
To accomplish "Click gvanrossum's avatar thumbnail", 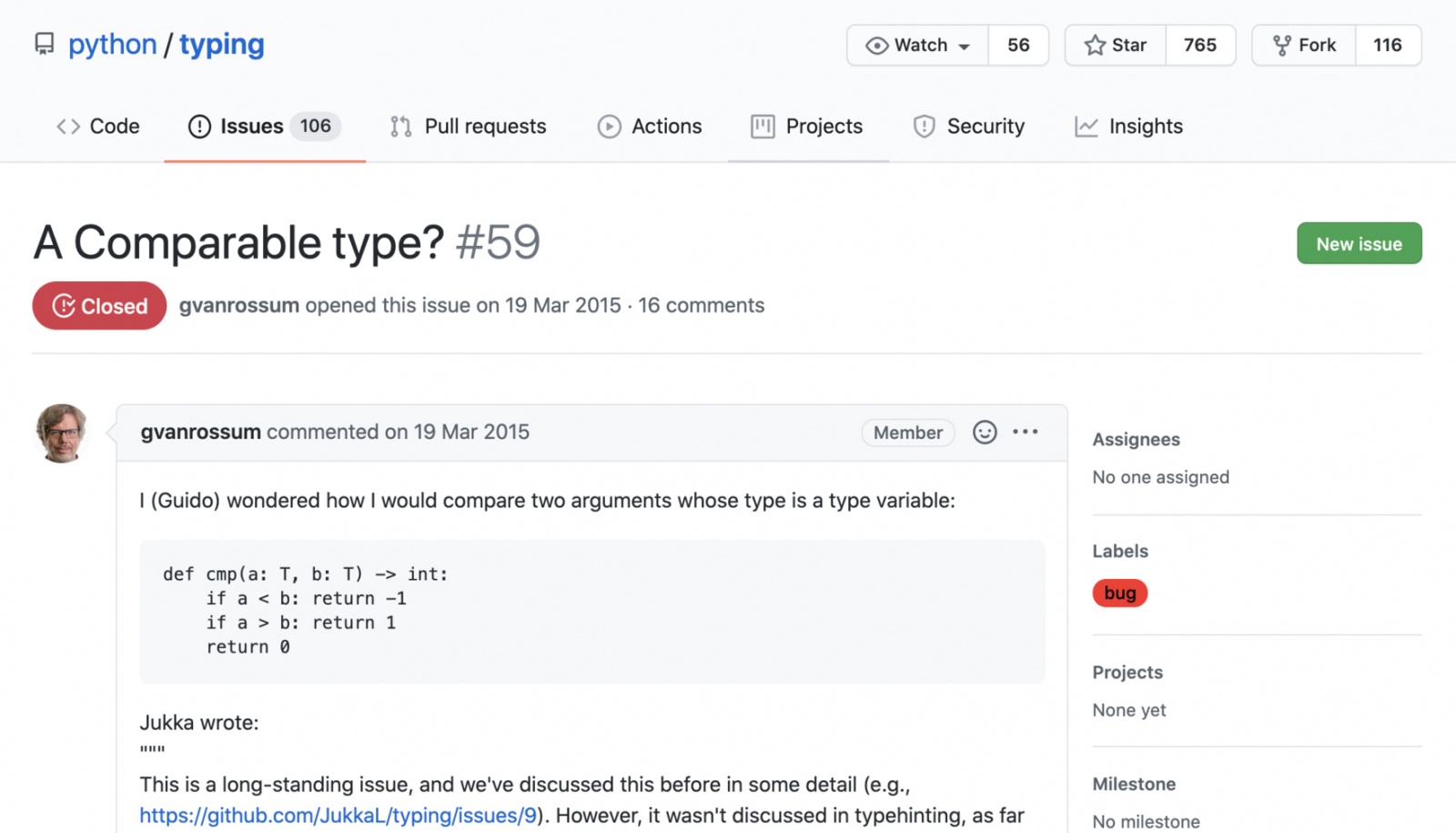I will 62,433.
